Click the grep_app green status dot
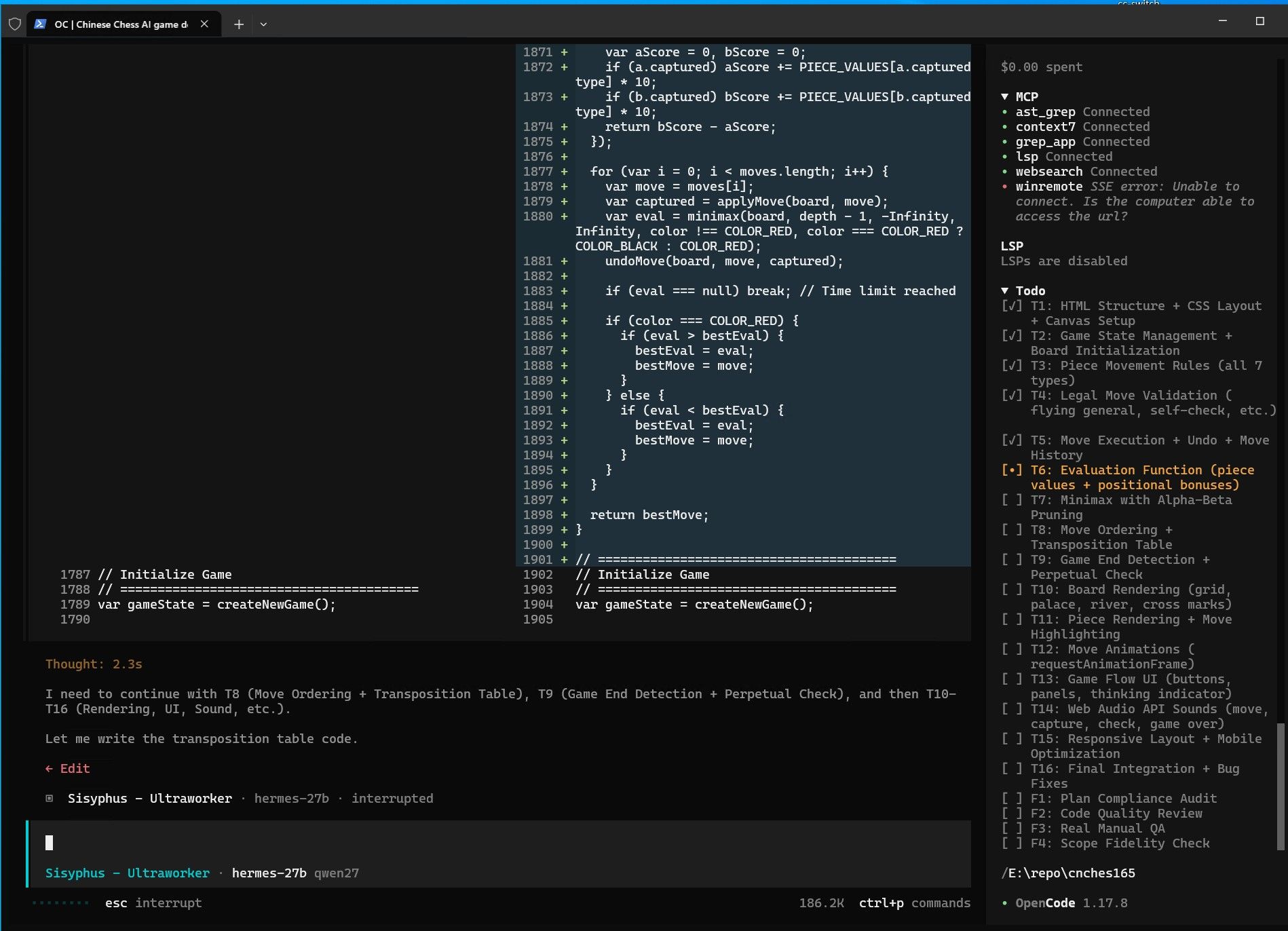 point(1004,142)
